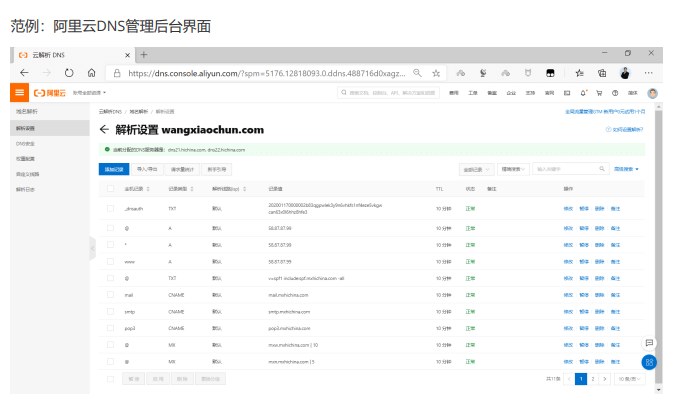Tick the footer checkbox beside 暂停 button
Image resolution: width=678 pixels, height=409 pixels.
coord(110,379)
